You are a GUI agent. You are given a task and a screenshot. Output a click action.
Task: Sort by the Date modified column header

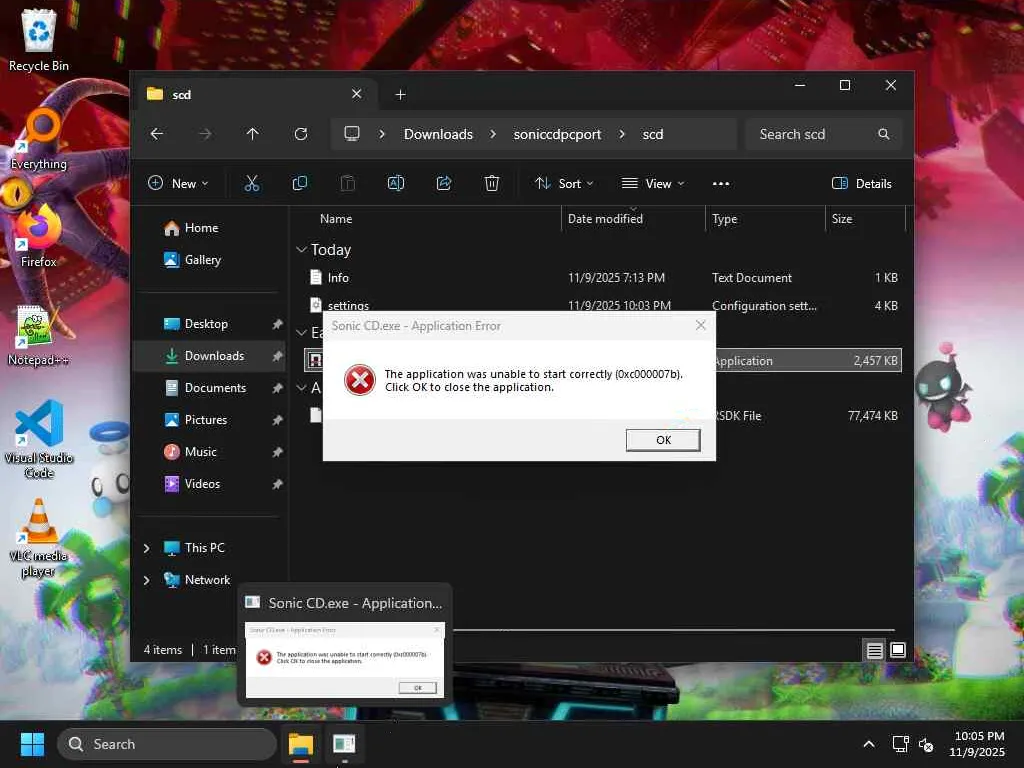coord(633,219)
